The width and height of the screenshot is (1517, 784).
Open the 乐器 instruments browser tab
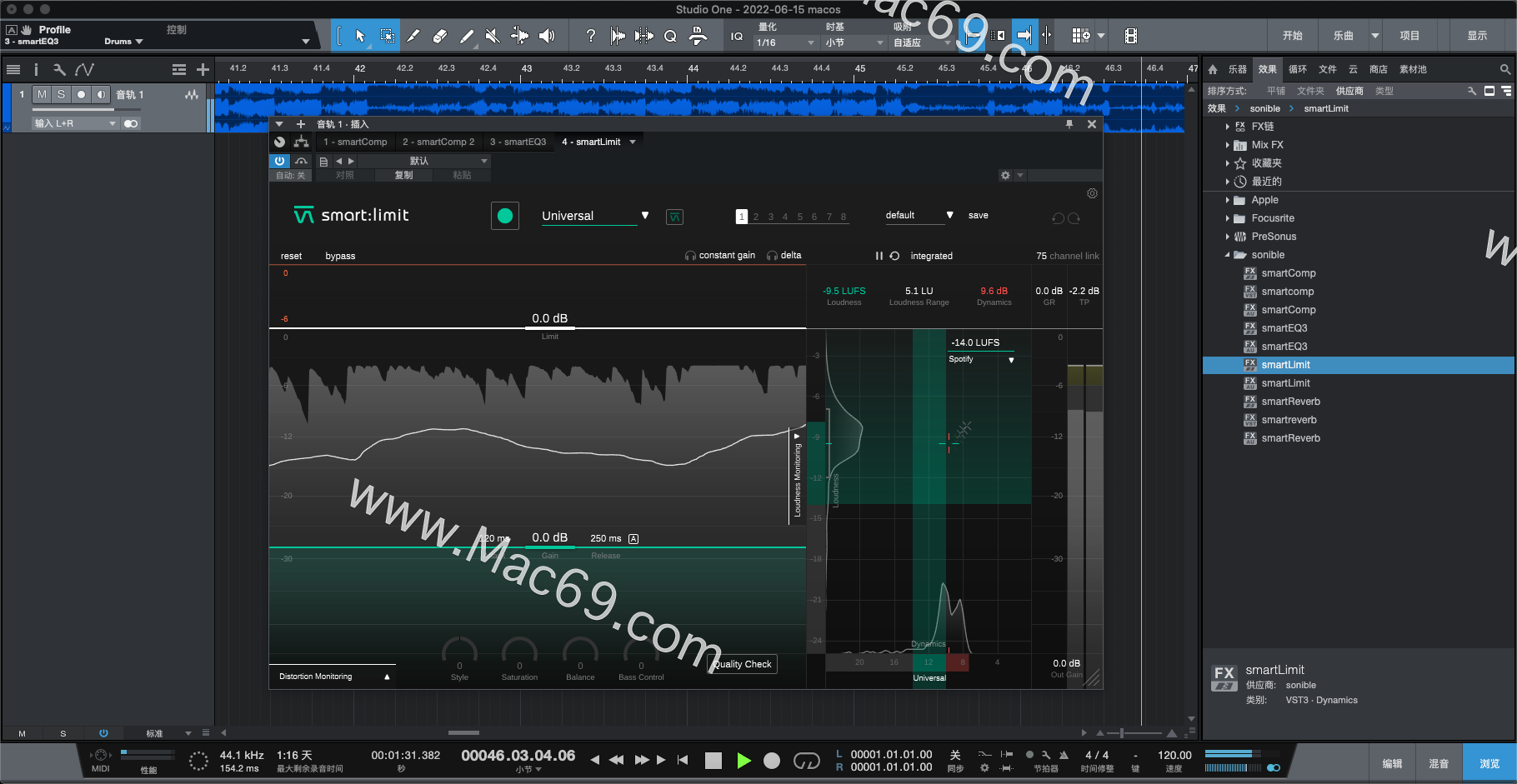tap(1238, 69)
